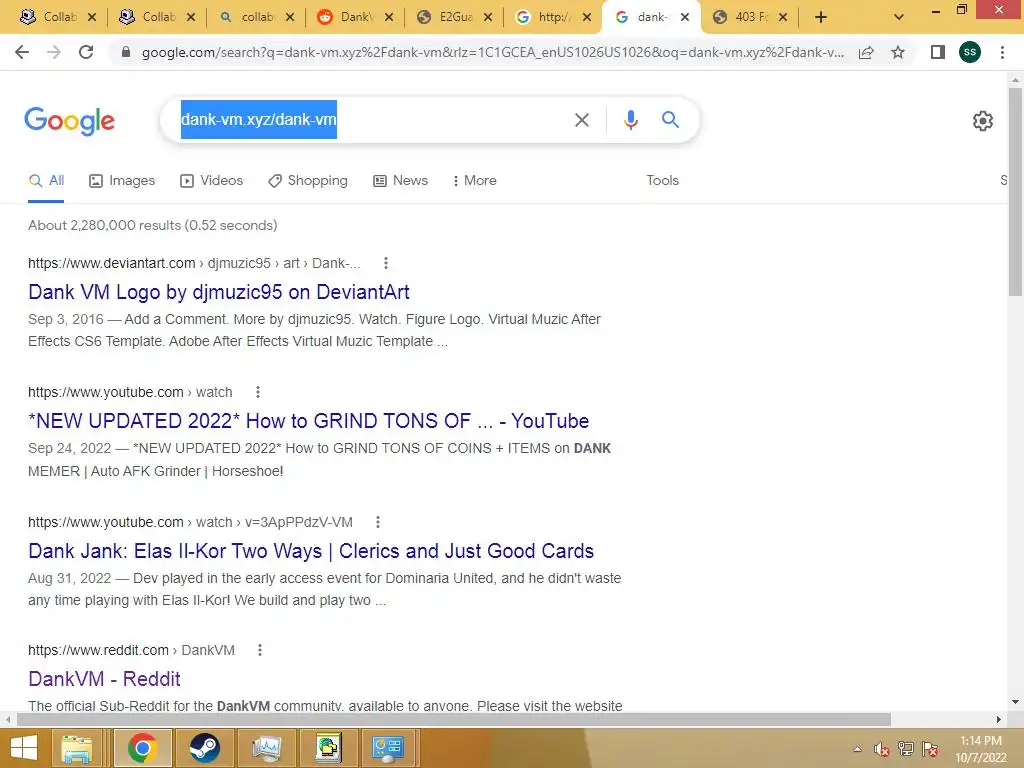The height and width of the screenshot is (768, 1024).
Task: Clear the search box with X
Action: pyautogui.click(x=581, y=120)
